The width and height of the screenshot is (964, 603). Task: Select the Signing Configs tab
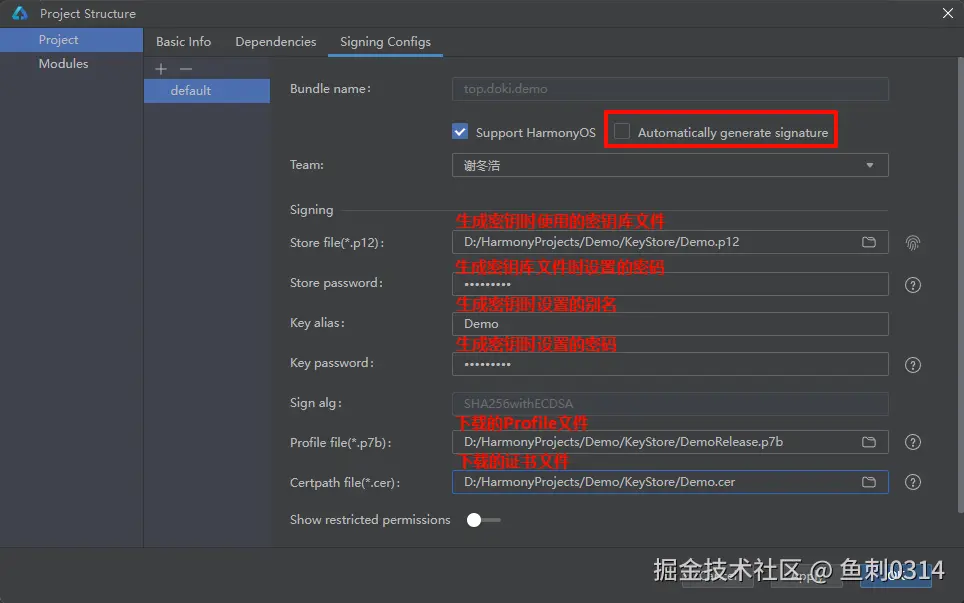tap(385, 42)
